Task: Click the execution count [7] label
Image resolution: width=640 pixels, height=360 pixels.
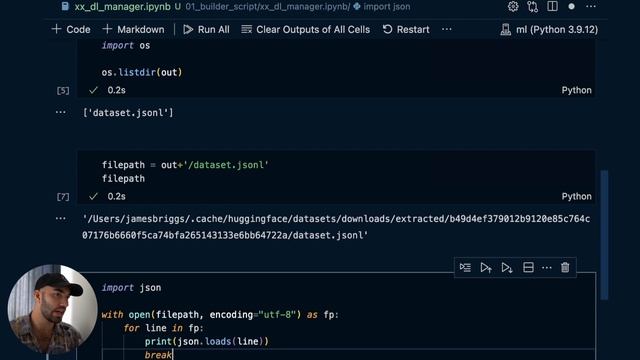Action: (63, 197)
